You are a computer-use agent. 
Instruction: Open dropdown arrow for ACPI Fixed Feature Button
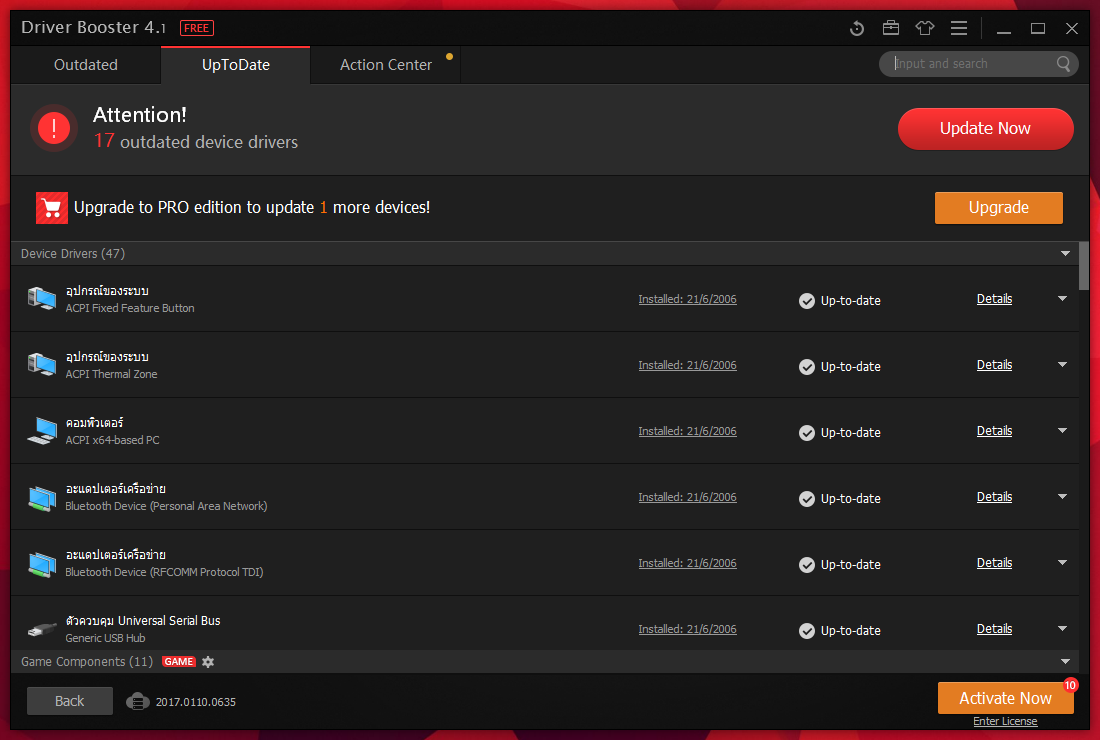tap(1062, 299)
